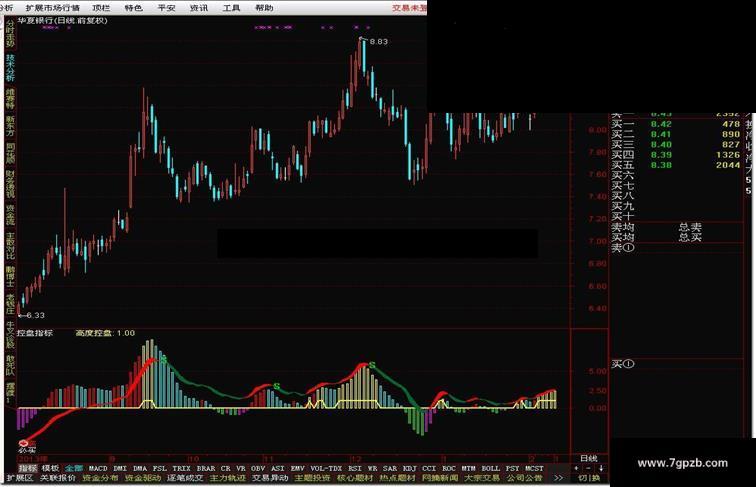
Task: Switch indicator to ROC
Action: coord(449,468)
